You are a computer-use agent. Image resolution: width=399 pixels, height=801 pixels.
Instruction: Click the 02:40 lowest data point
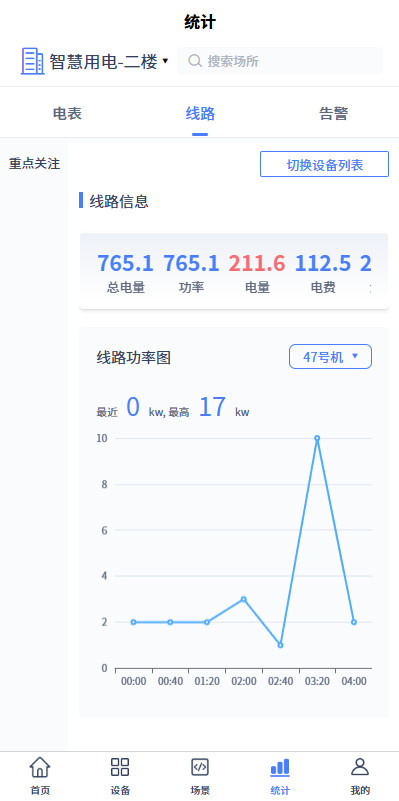click(280, 645)
